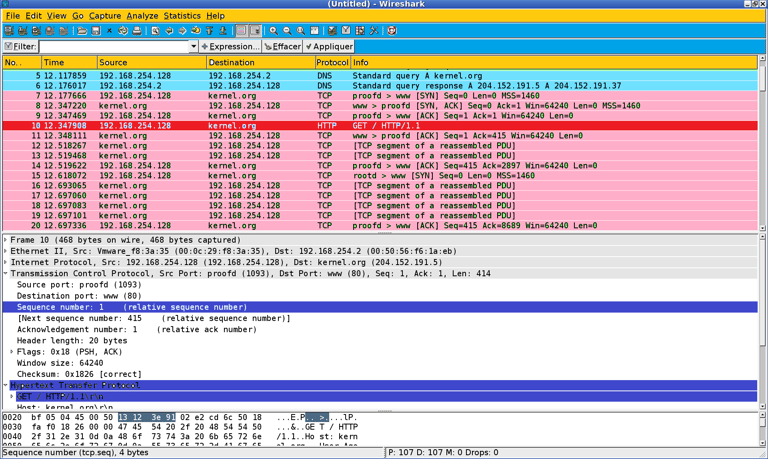
Task: Open preferences tools icon
Action: pos(374,31)
